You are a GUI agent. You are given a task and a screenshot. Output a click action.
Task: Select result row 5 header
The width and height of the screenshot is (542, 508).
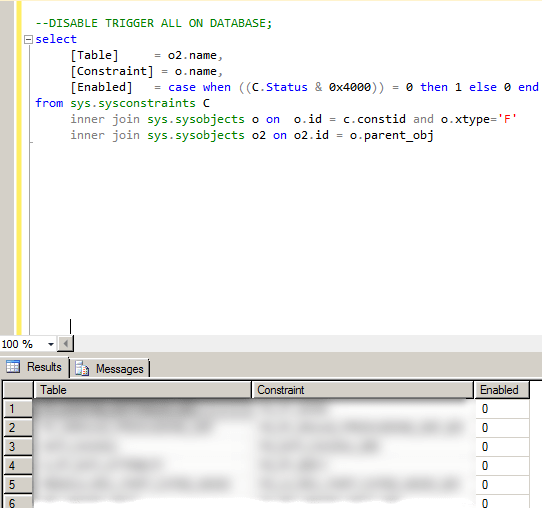[18, 485]
